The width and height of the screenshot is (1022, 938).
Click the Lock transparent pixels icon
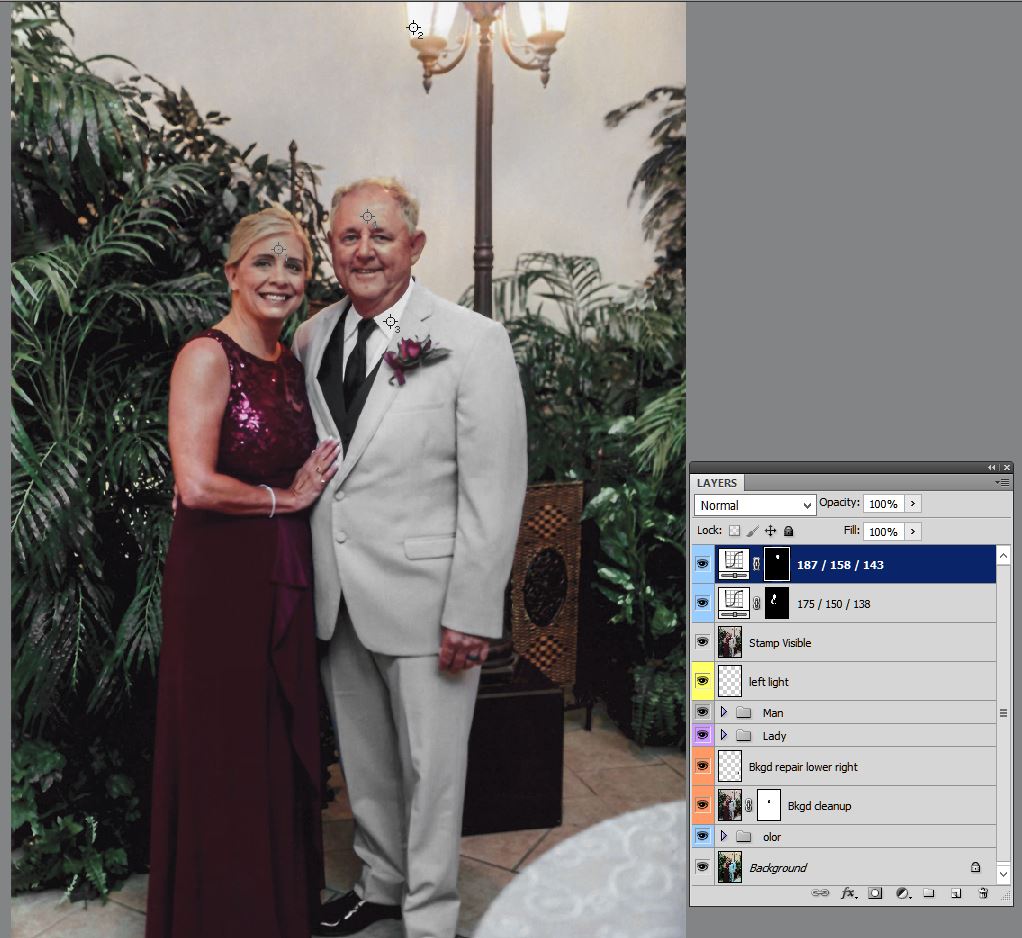click(735, 531)
